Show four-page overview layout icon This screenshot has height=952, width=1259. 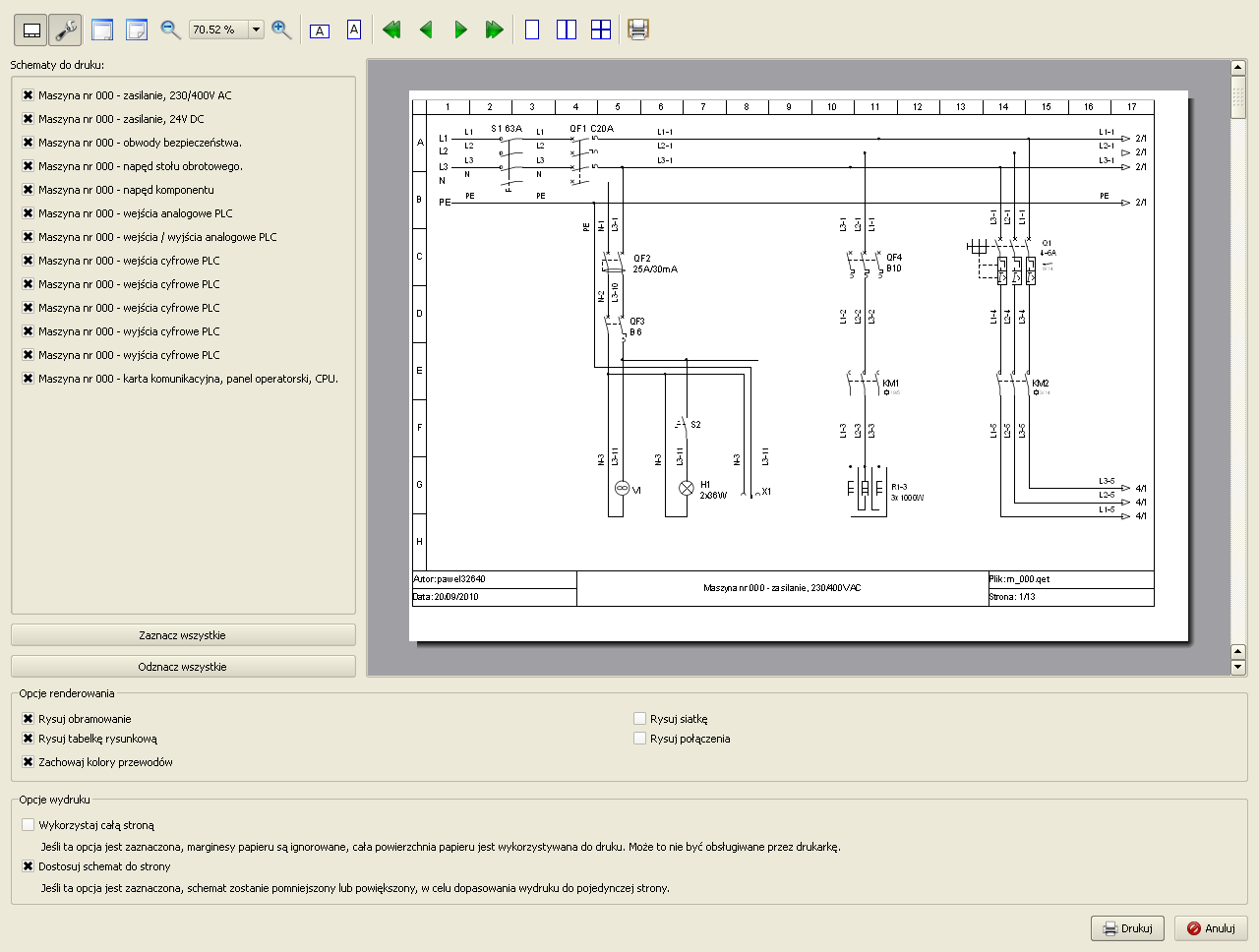pos(601,30)
